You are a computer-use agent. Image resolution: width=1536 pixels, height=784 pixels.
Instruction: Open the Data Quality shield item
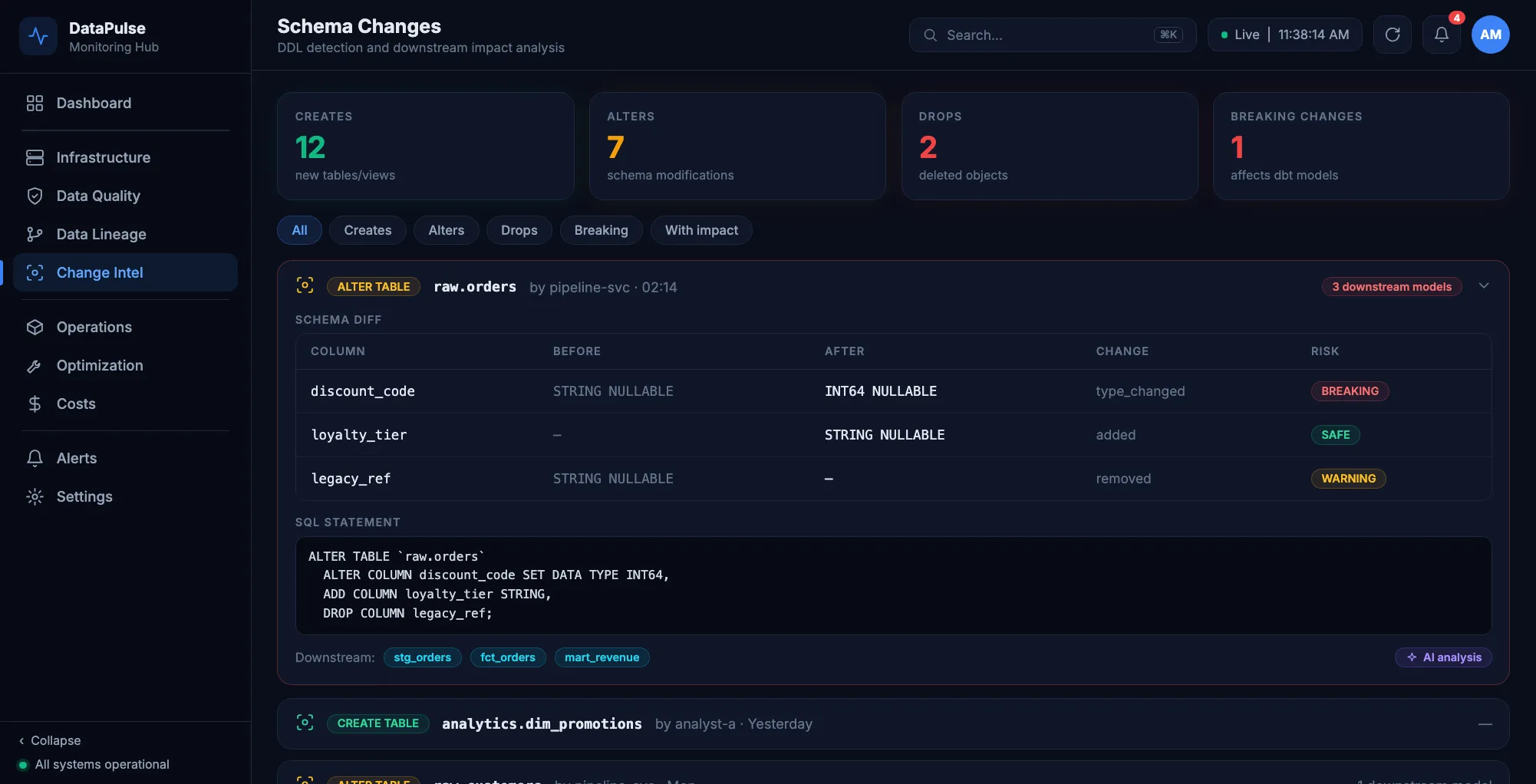coord(125,196)
